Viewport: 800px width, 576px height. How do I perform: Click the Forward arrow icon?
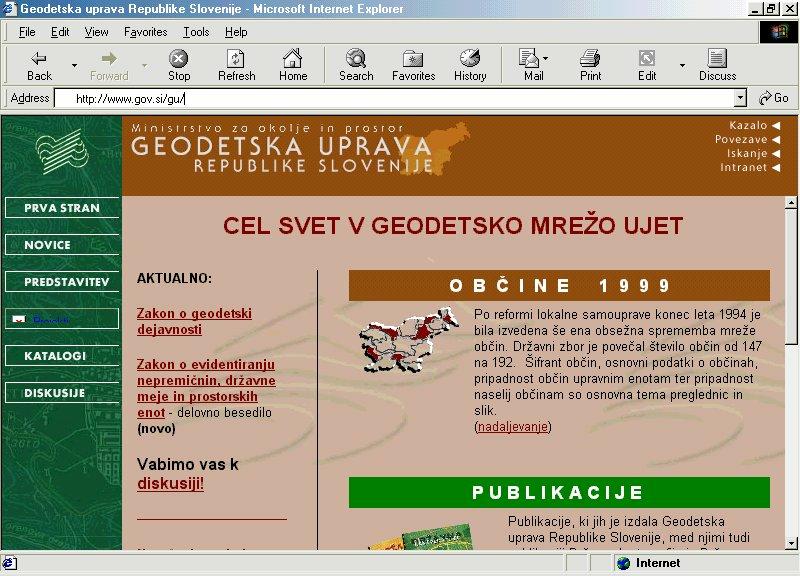(x=109, y=58)
